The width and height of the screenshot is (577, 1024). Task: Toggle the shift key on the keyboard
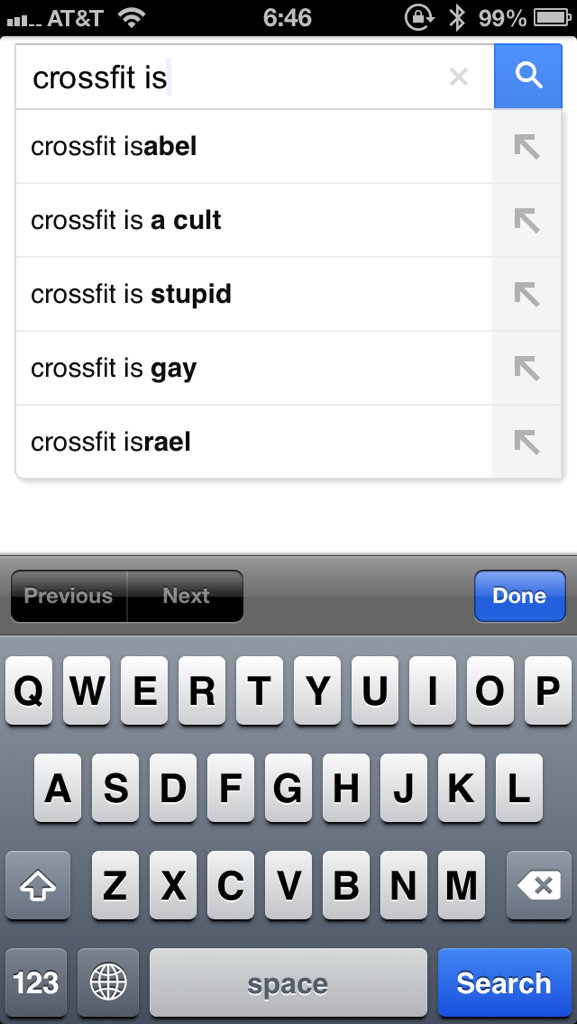(x=37, y=886)
